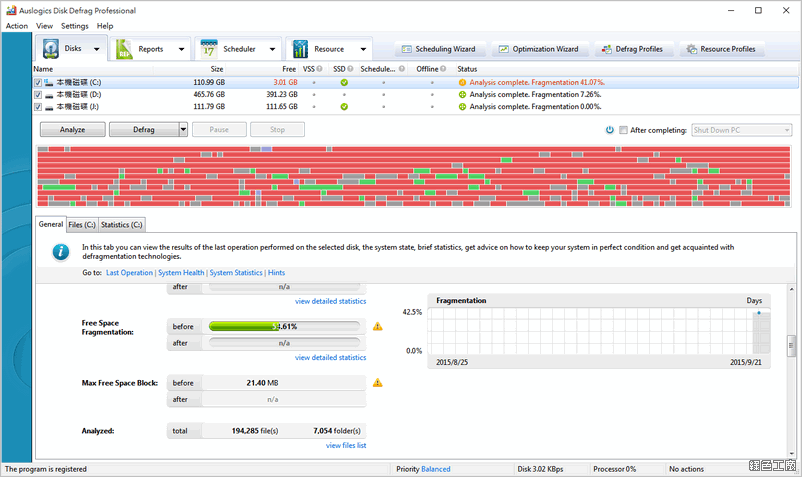
Task: Enable the After completing checkbox
Action: click(623, 130)
